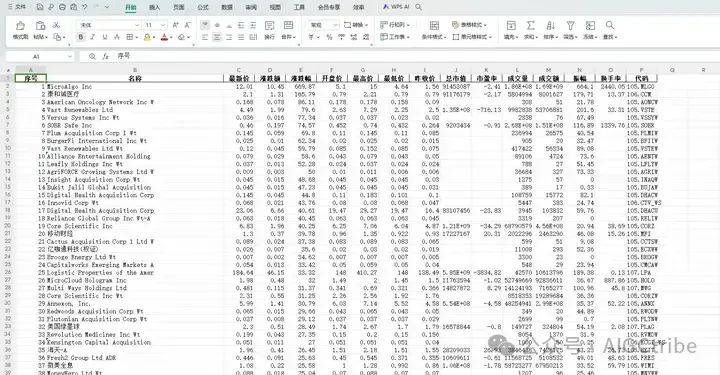720x375 pixels.
Task: Open the 工具 ribbon tab
Action: coord(299,7)
